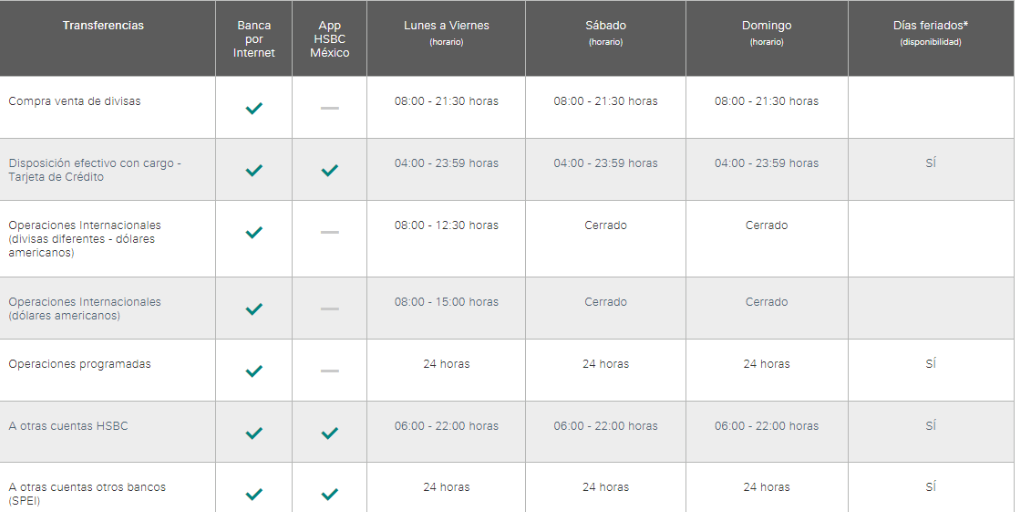Click App HSBC dash icon for Compra venta de divisas

(x=330, y=108)
